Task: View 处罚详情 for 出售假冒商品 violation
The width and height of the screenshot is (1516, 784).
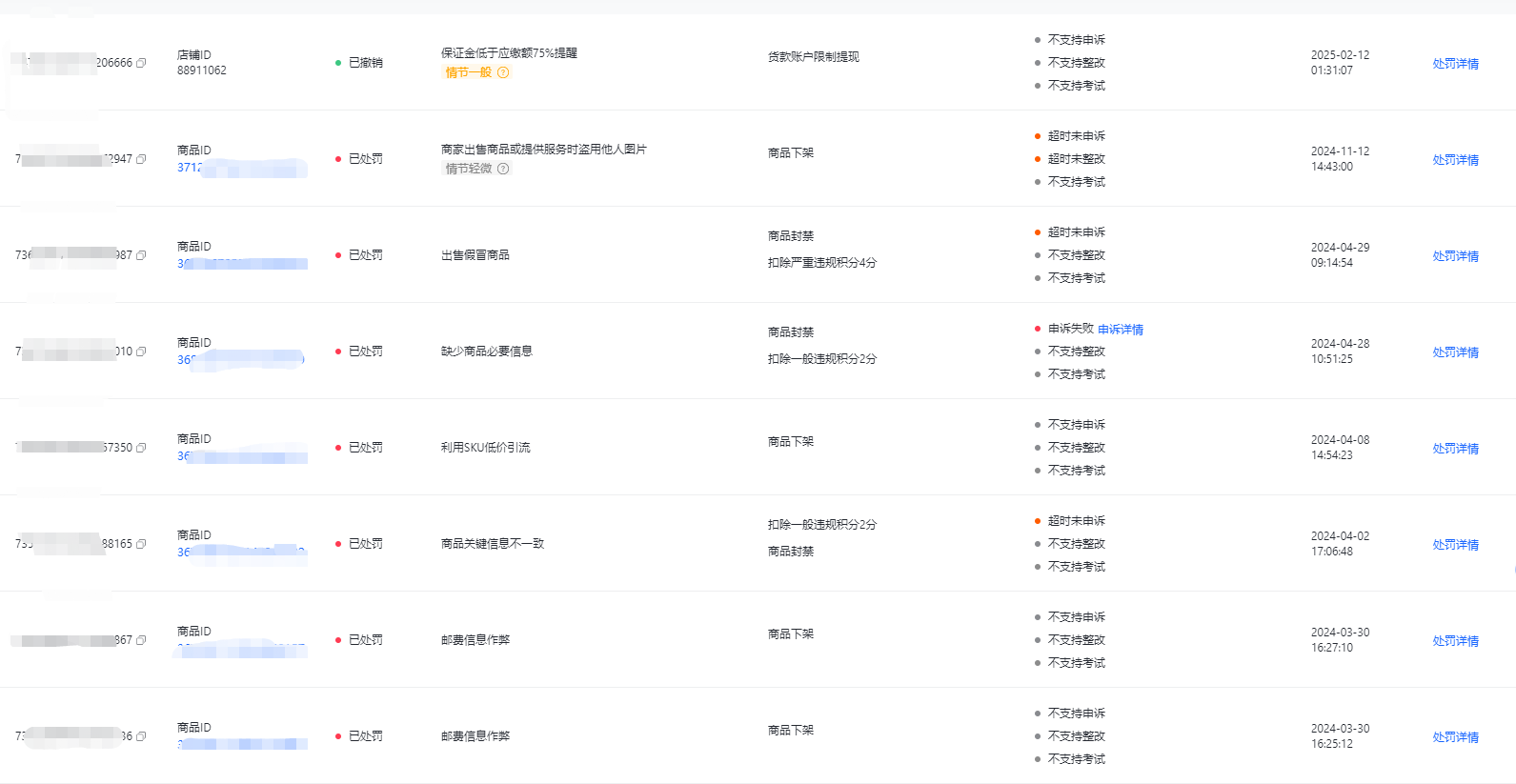Action: [x=1455, y=256]
